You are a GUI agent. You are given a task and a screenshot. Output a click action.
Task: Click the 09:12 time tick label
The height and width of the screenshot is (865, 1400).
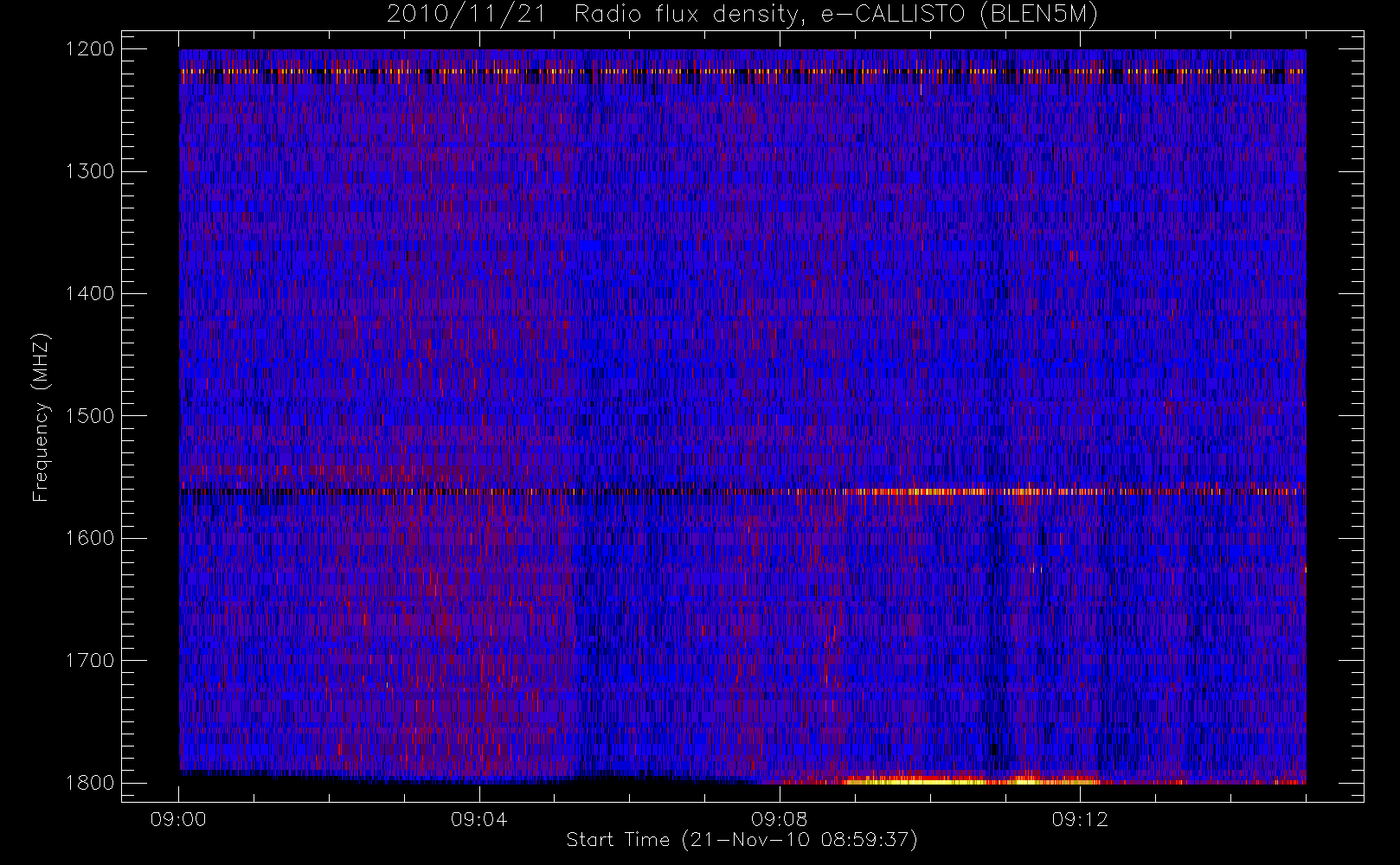pyautogui.click(x=1079, y=819)
